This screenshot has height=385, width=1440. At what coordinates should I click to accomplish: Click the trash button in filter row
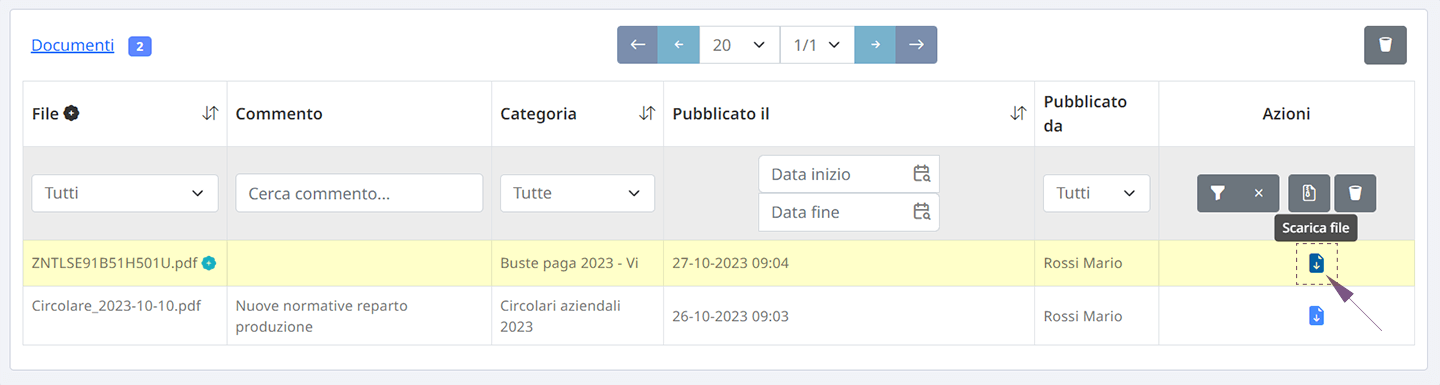(1355, 193)
